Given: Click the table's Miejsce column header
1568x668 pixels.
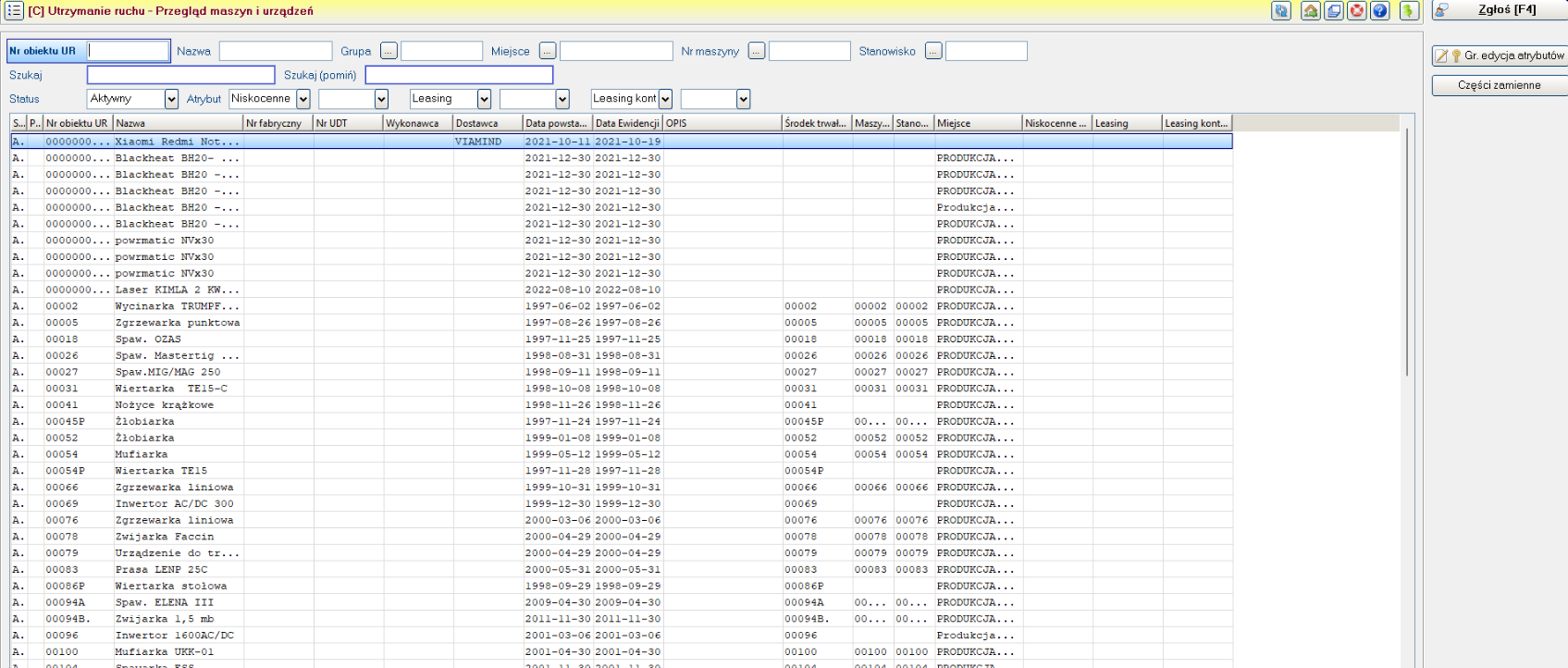Looking at the screenshot, I should pyautogui.click(x=979, y=123).
